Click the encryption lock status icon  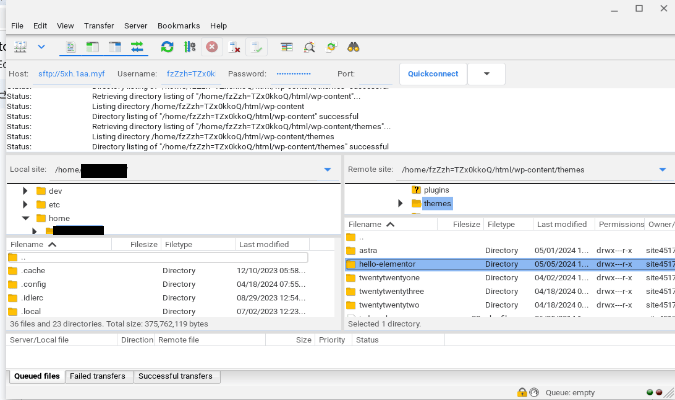522,392
